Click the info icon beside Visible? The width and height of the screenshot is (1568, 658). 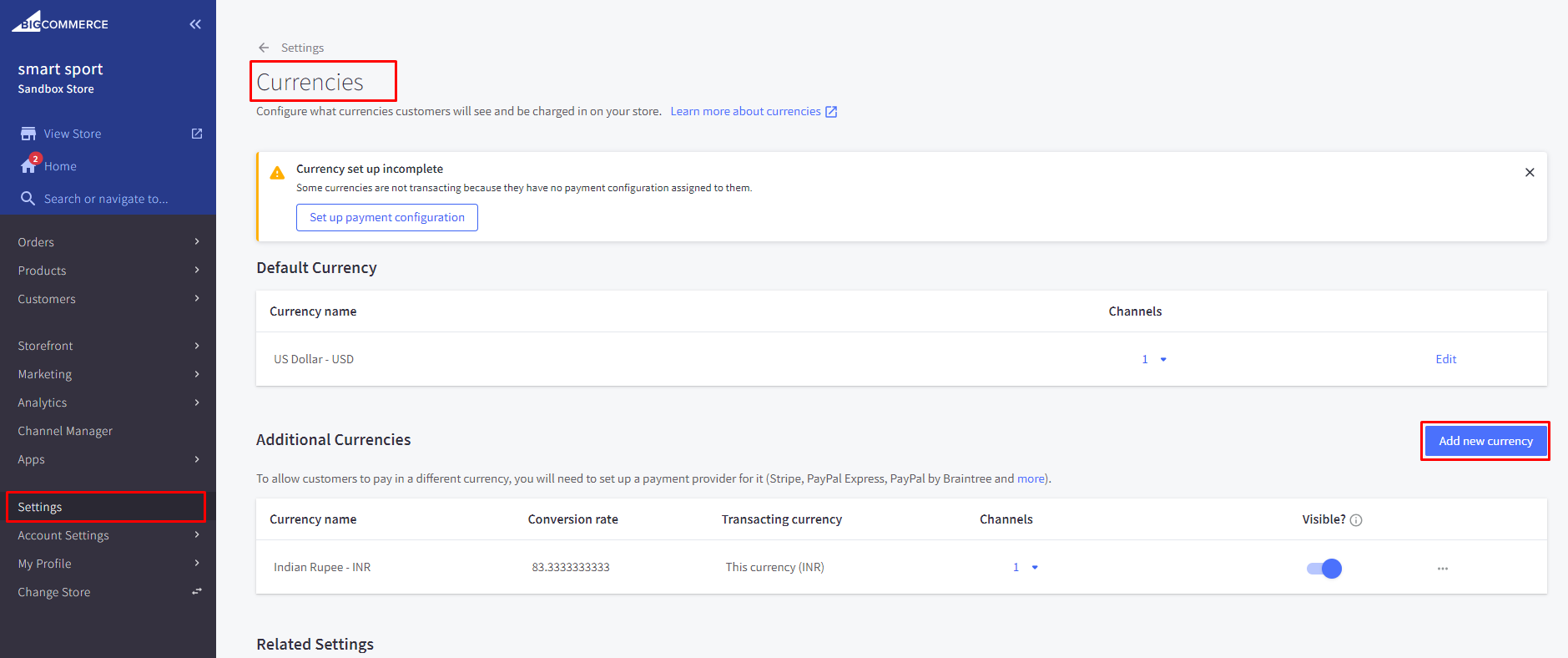click(1356, 520)
